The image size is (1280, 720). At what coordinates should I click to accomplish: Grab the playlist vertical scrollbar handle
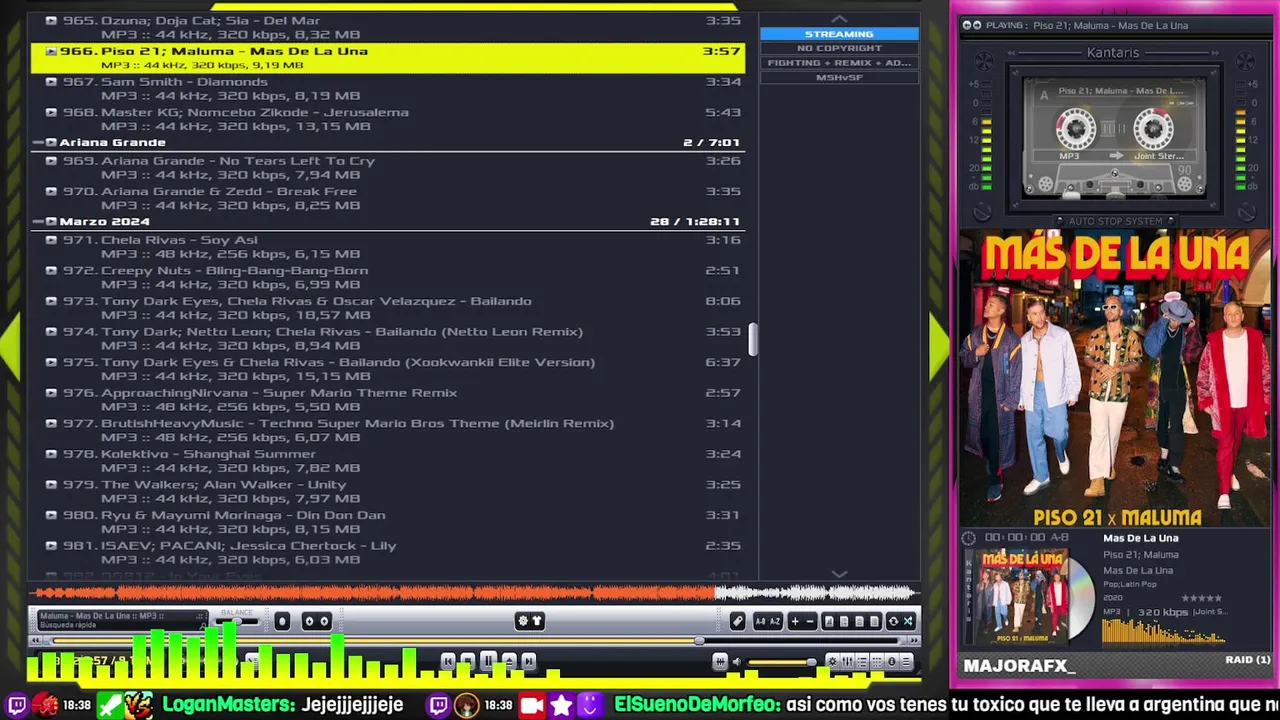point(753,339)
